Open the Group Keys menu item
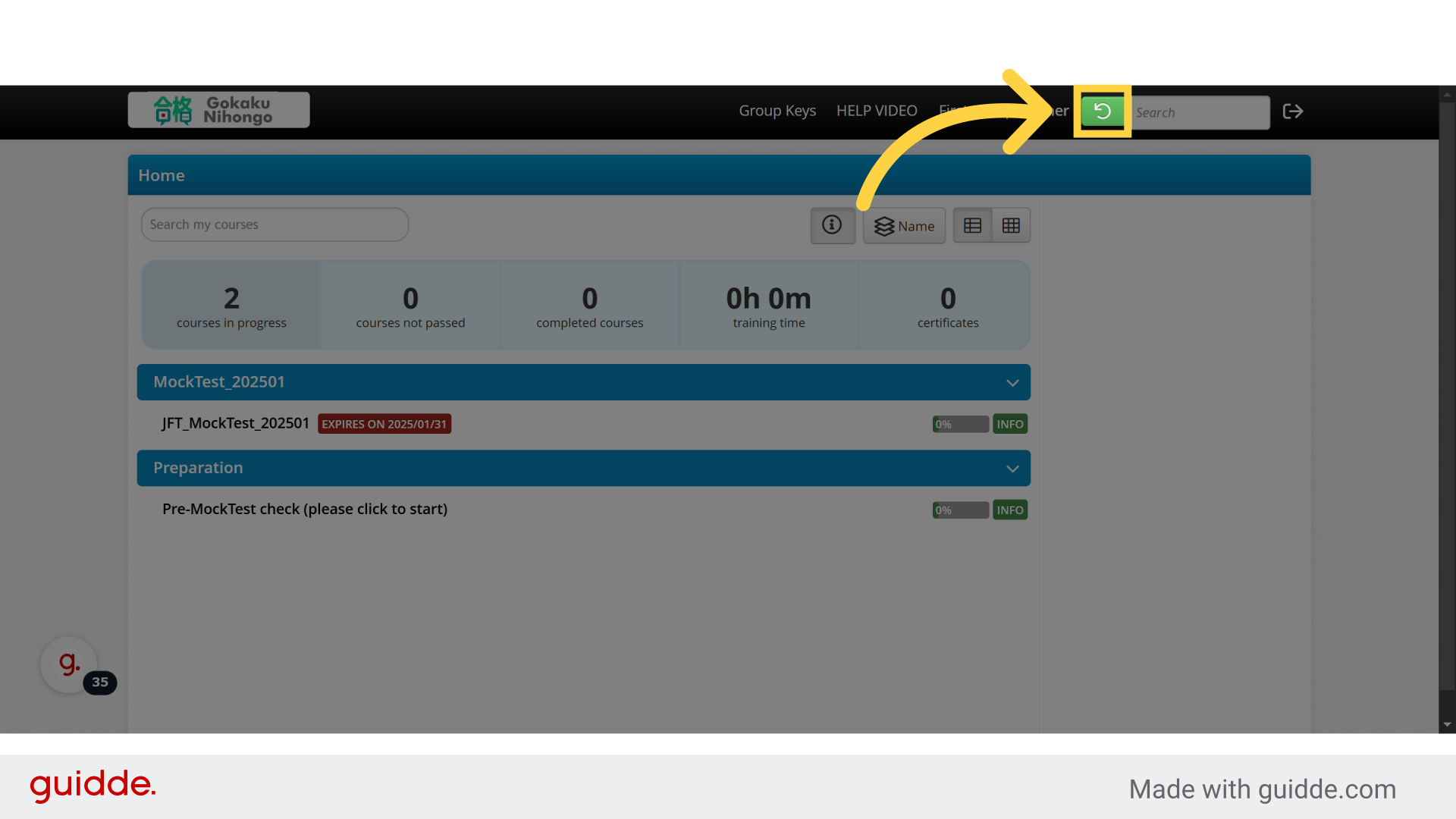 click(x=777, y=111)
